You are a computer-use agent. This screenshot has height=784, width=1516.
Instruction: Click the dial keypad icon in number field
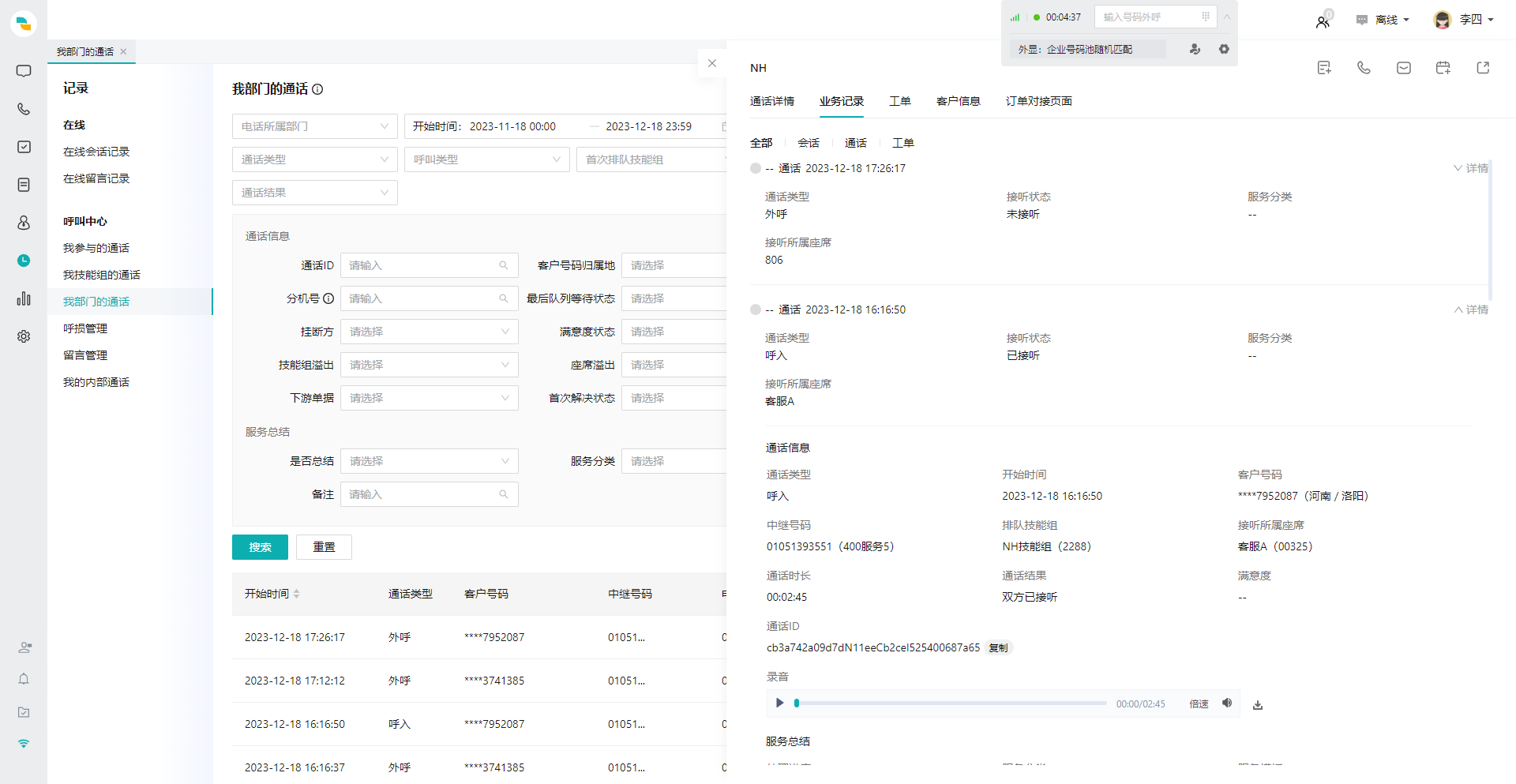1206,17
